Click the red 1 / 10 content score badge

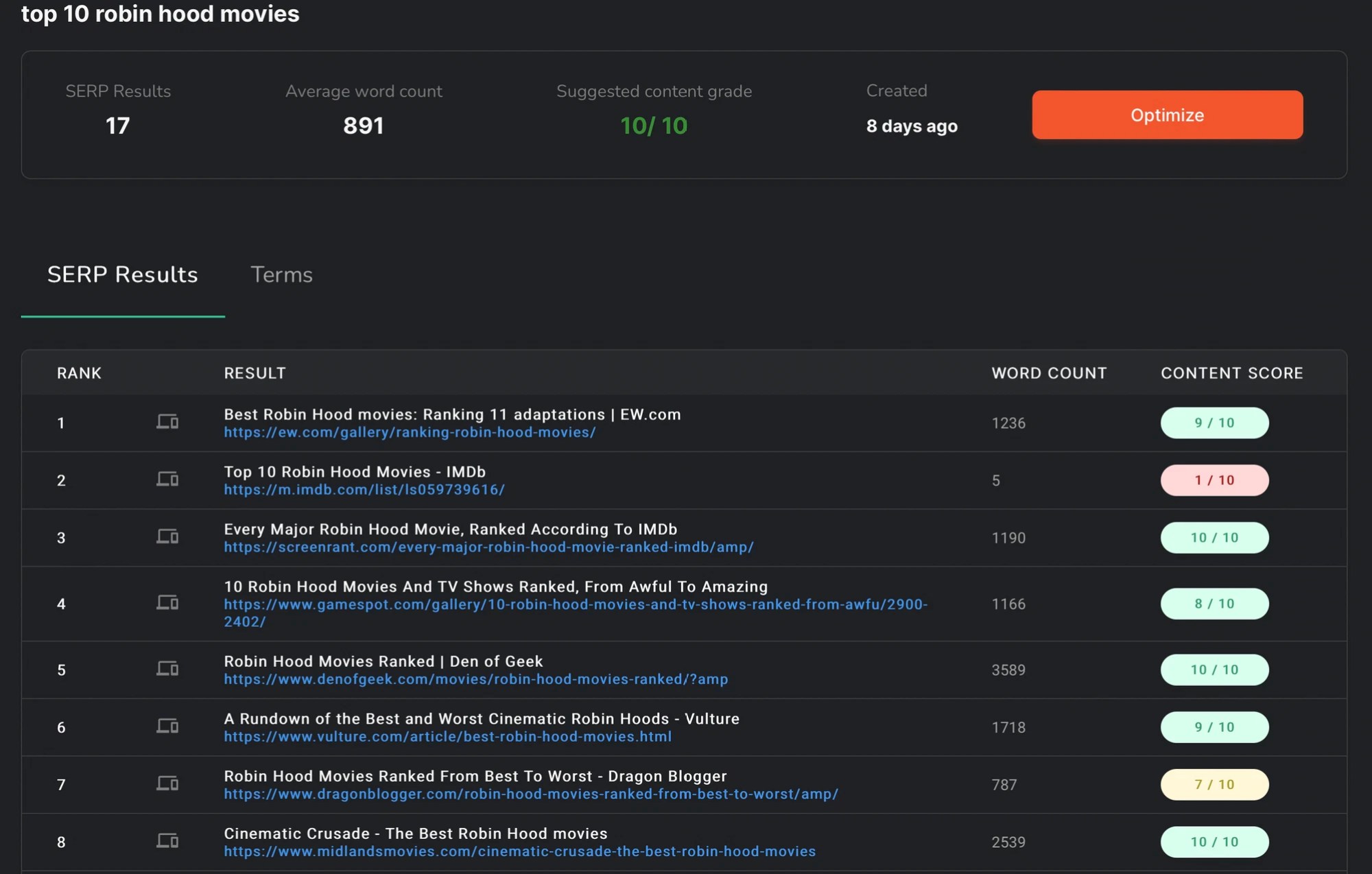click(1214, 480)
